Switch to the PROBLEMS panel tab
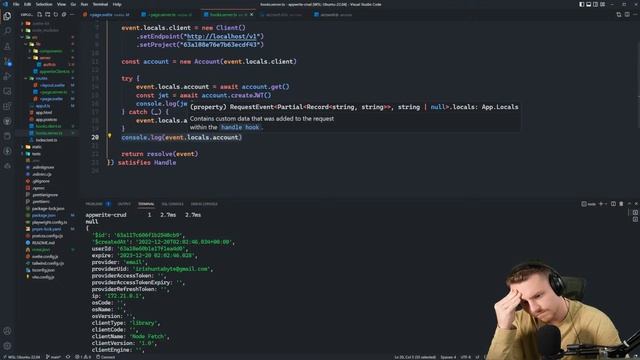 tap(94, 204)
